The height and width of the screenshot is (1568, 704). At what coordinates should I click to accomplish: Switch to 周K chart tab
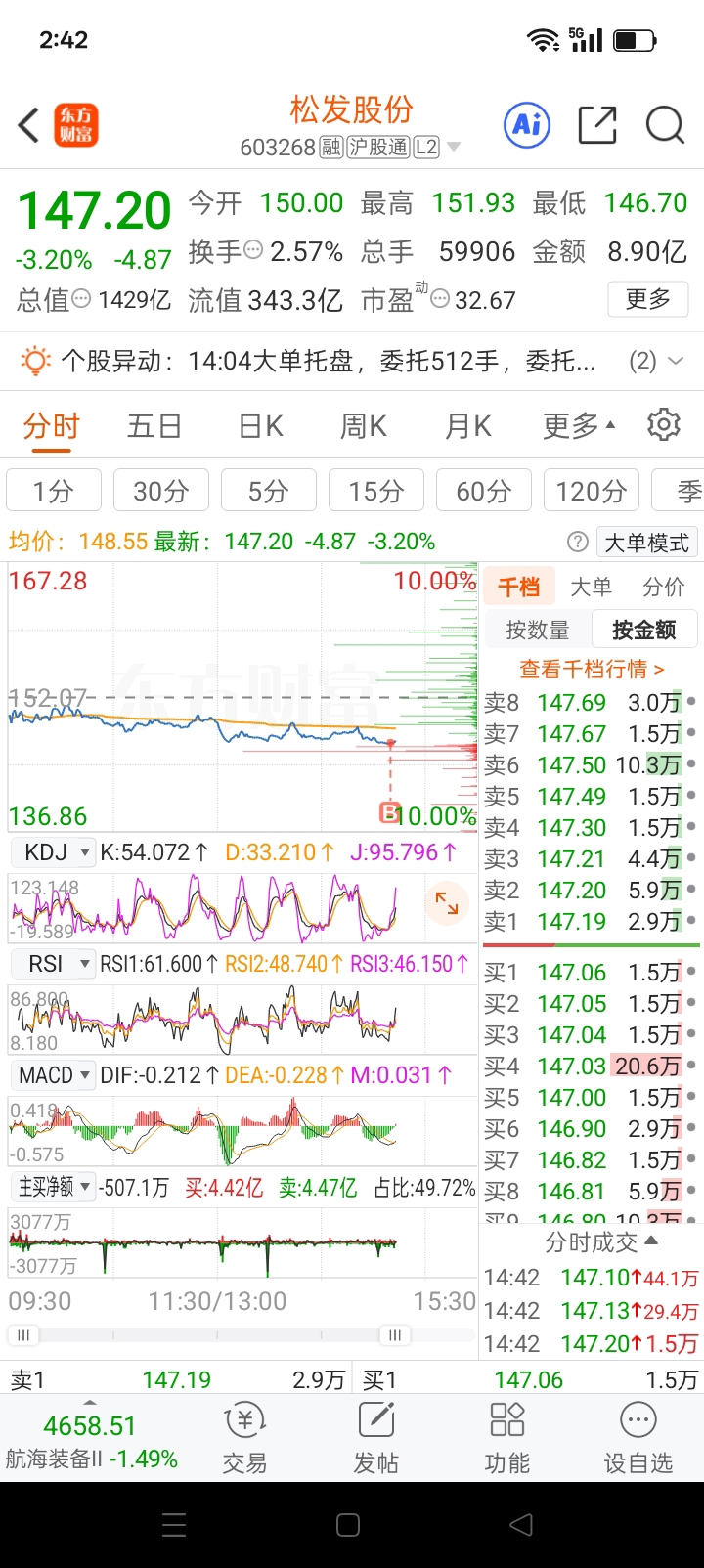pos(364,426)
